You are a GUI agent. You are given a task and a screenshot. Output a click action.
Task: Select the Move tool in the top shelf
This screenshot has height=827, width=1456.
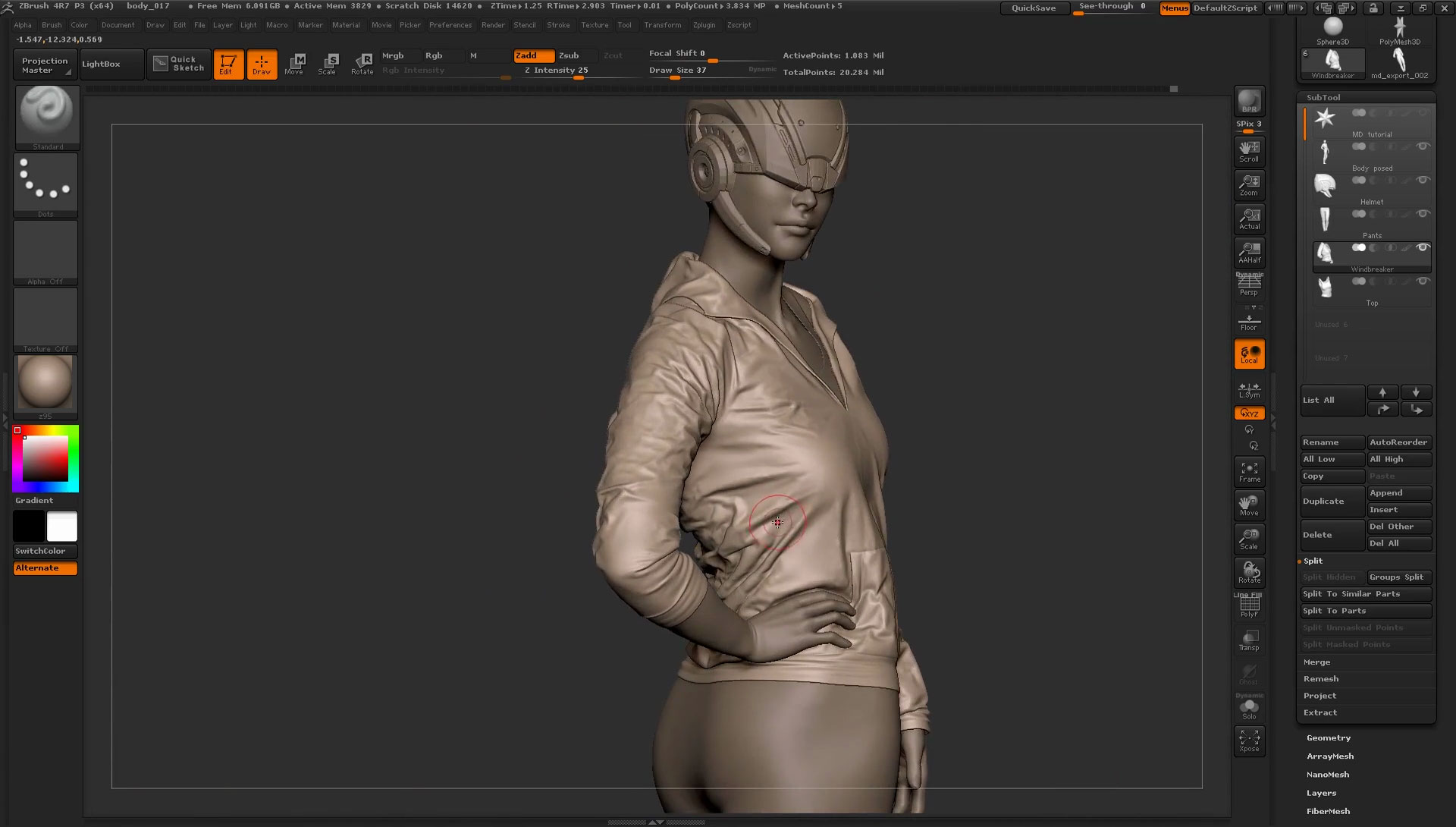295,64
